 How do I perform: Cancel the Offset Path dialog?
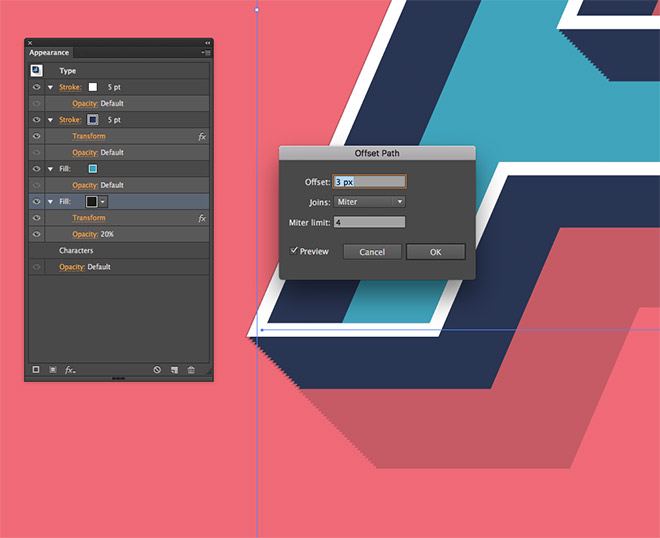coord(372,252)
